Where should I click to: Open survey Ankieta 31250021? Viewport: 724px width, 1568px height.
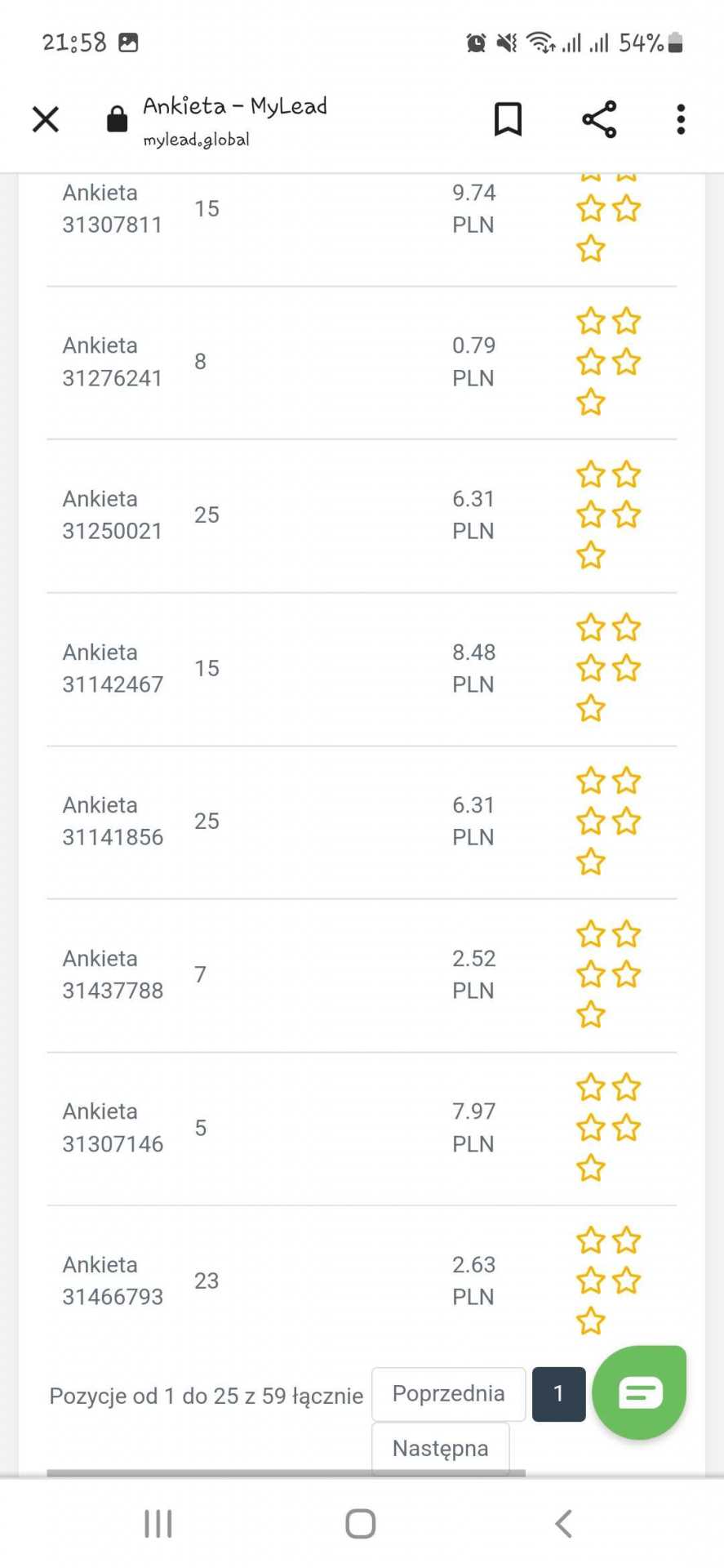[x=113, y=514]
